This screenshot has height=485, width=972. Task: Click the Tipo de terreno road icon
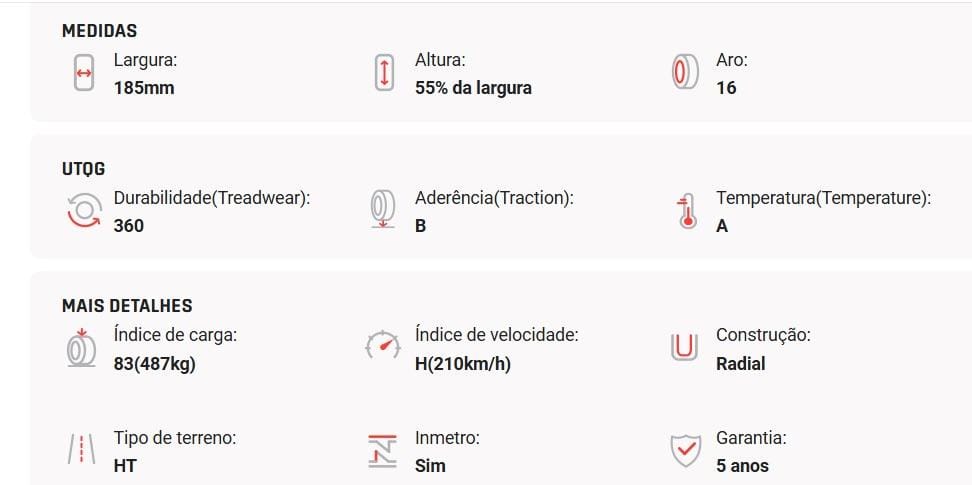point(81,450)
